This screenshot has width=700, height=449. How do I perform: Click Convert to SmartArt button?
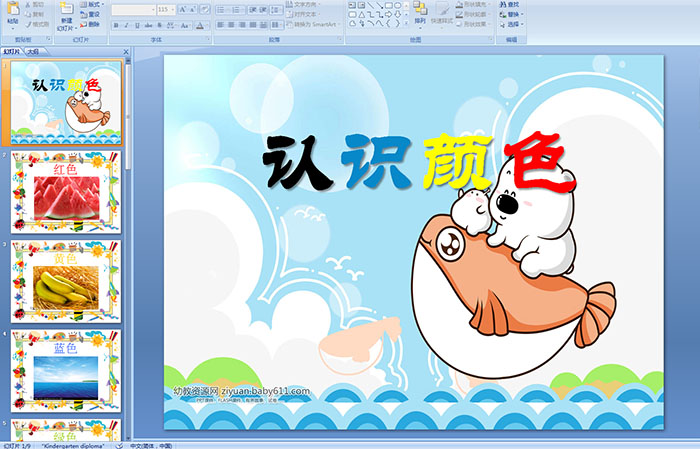coord(313,24)
